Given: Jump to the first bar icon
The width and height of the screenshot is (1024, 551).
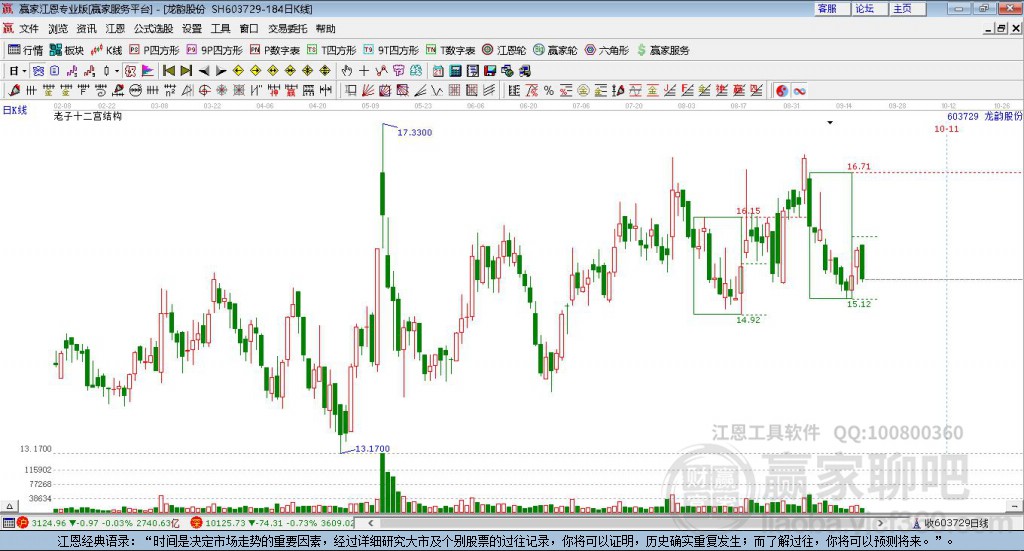Looking at the screenshot, I should click(169, 71).
